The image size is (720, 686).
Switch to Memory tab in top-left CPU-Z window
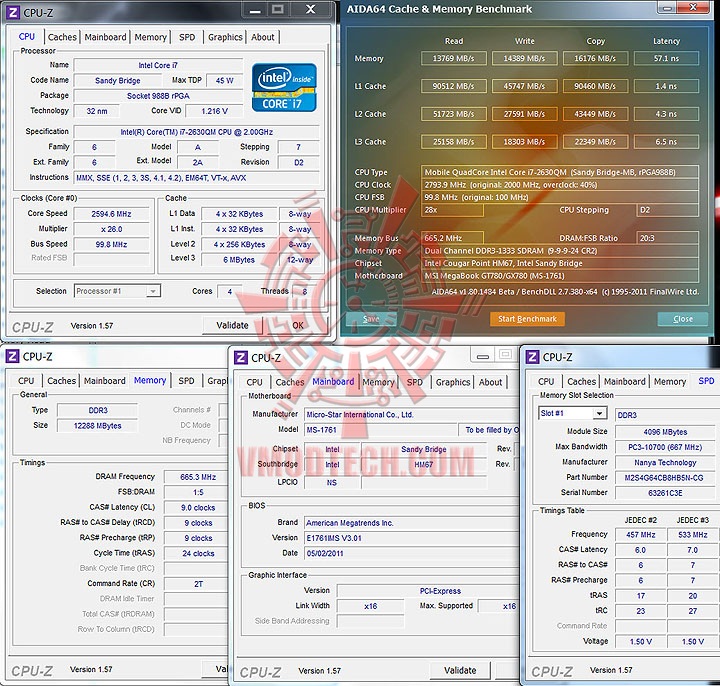tap(150, 37)
